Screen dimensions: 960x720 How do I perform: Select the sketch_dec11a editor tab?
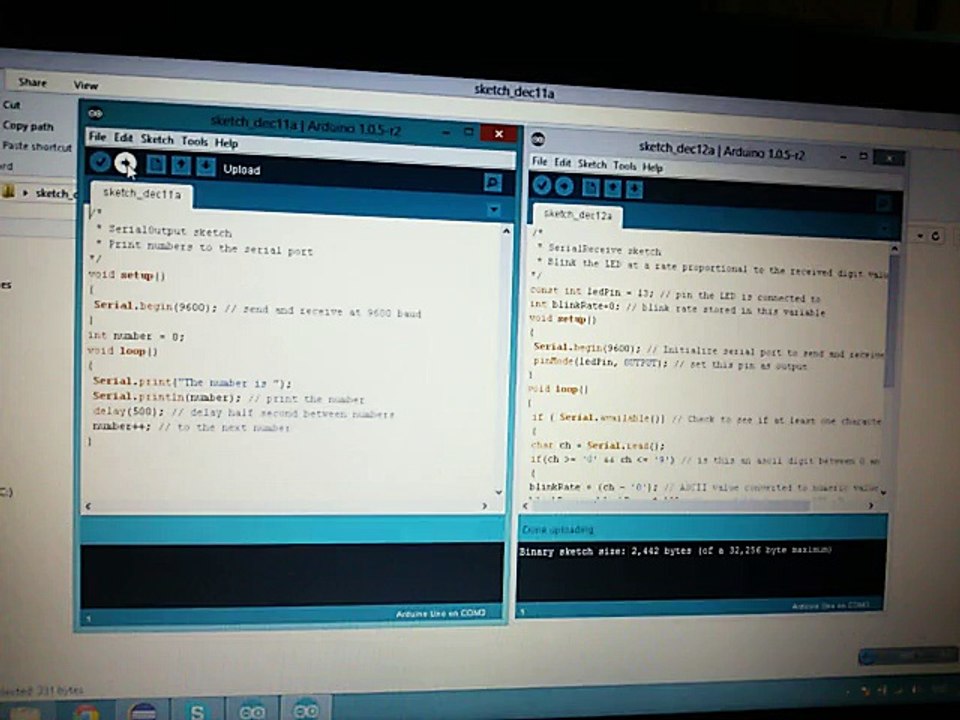(x=141, y=194)
